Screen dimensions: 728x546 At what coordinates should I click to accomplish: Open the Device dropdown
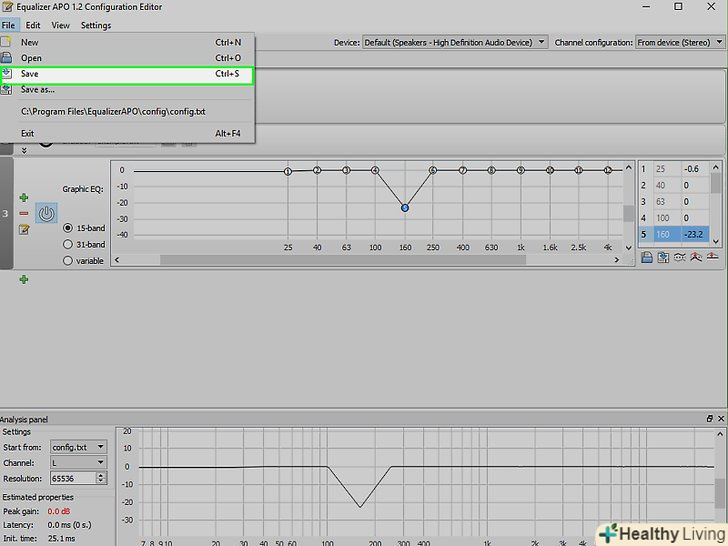455,42
